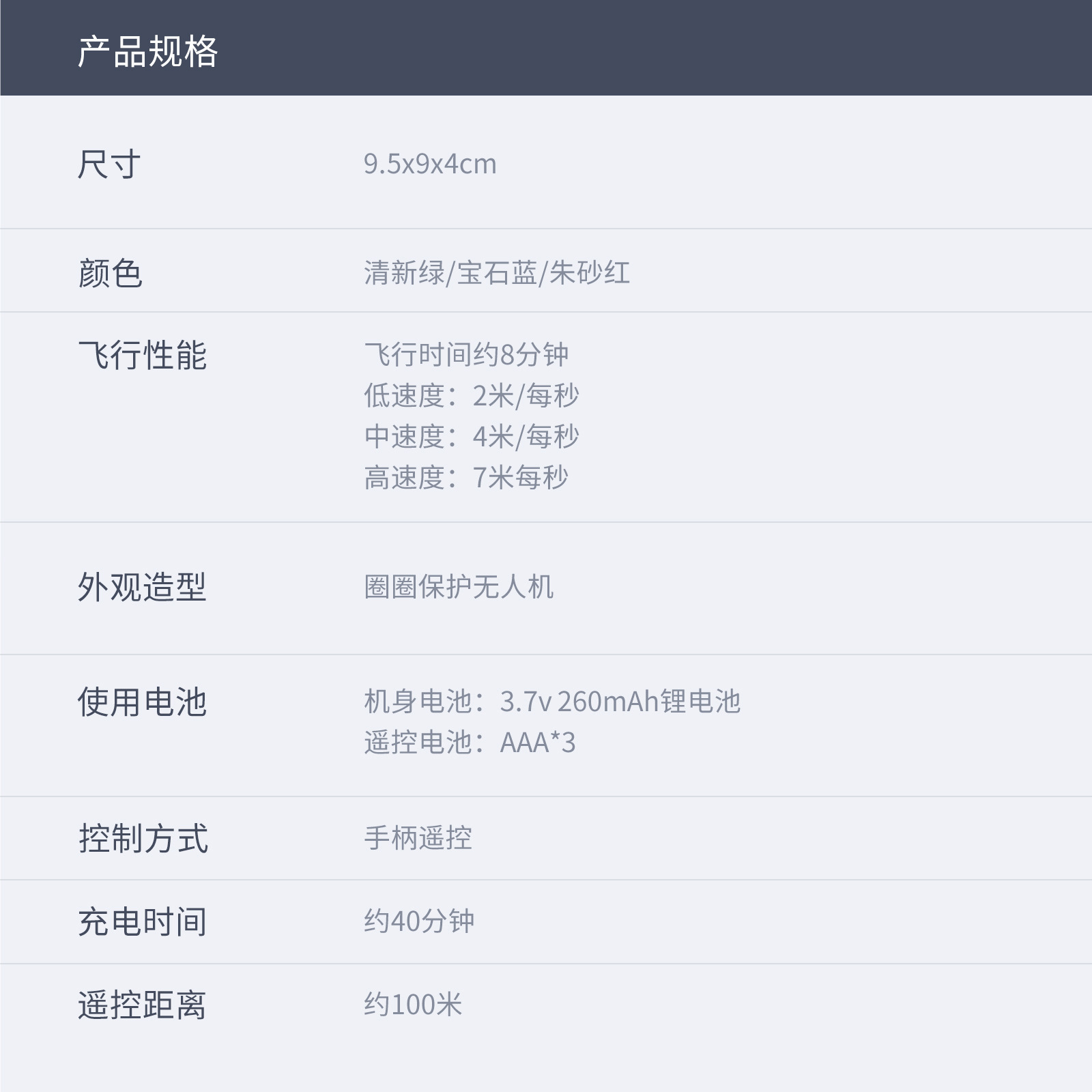Image resolution: width=1092 pixels, height=1092 pixels.
Task: Click the 产品规格 header title
Action: pyautogui.click(x=147, y=52)
